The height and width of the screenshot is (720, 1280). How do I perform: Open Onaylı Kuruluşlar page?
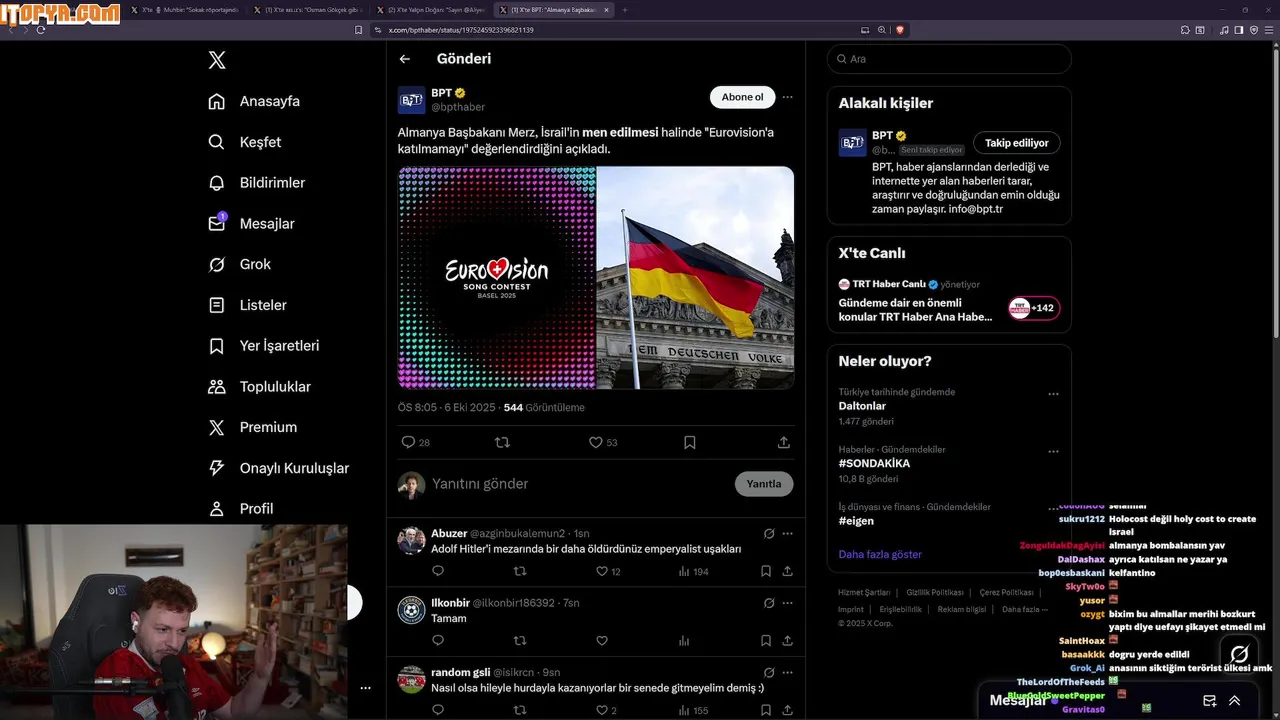(x=278, y=468)
